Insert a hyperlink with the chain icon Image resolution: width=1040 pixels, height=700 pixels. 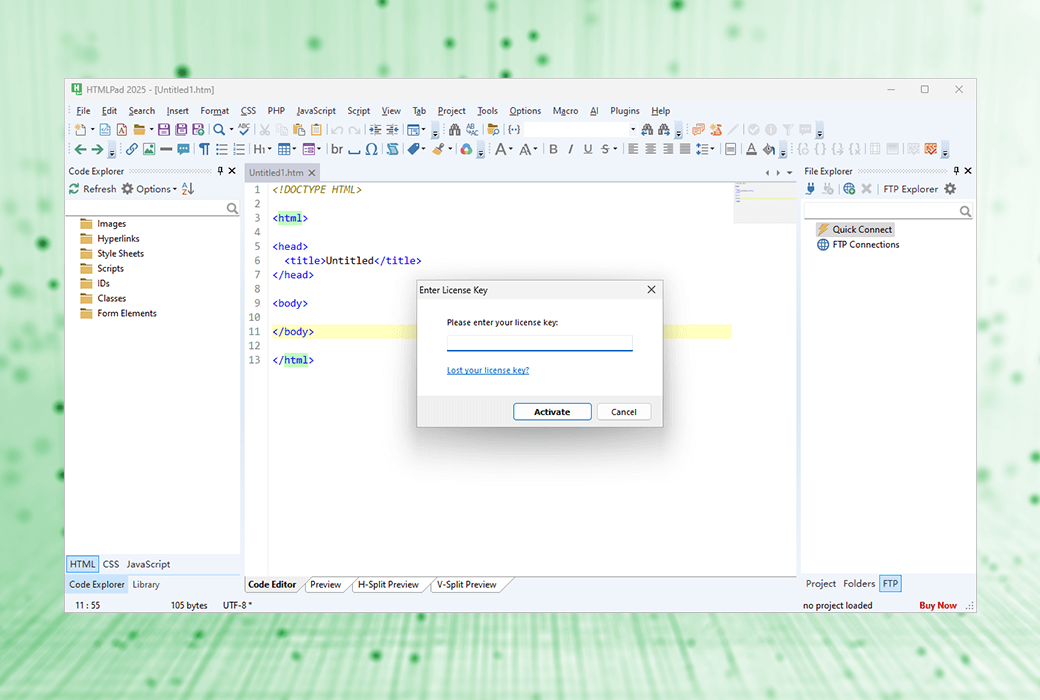[131, 149]
